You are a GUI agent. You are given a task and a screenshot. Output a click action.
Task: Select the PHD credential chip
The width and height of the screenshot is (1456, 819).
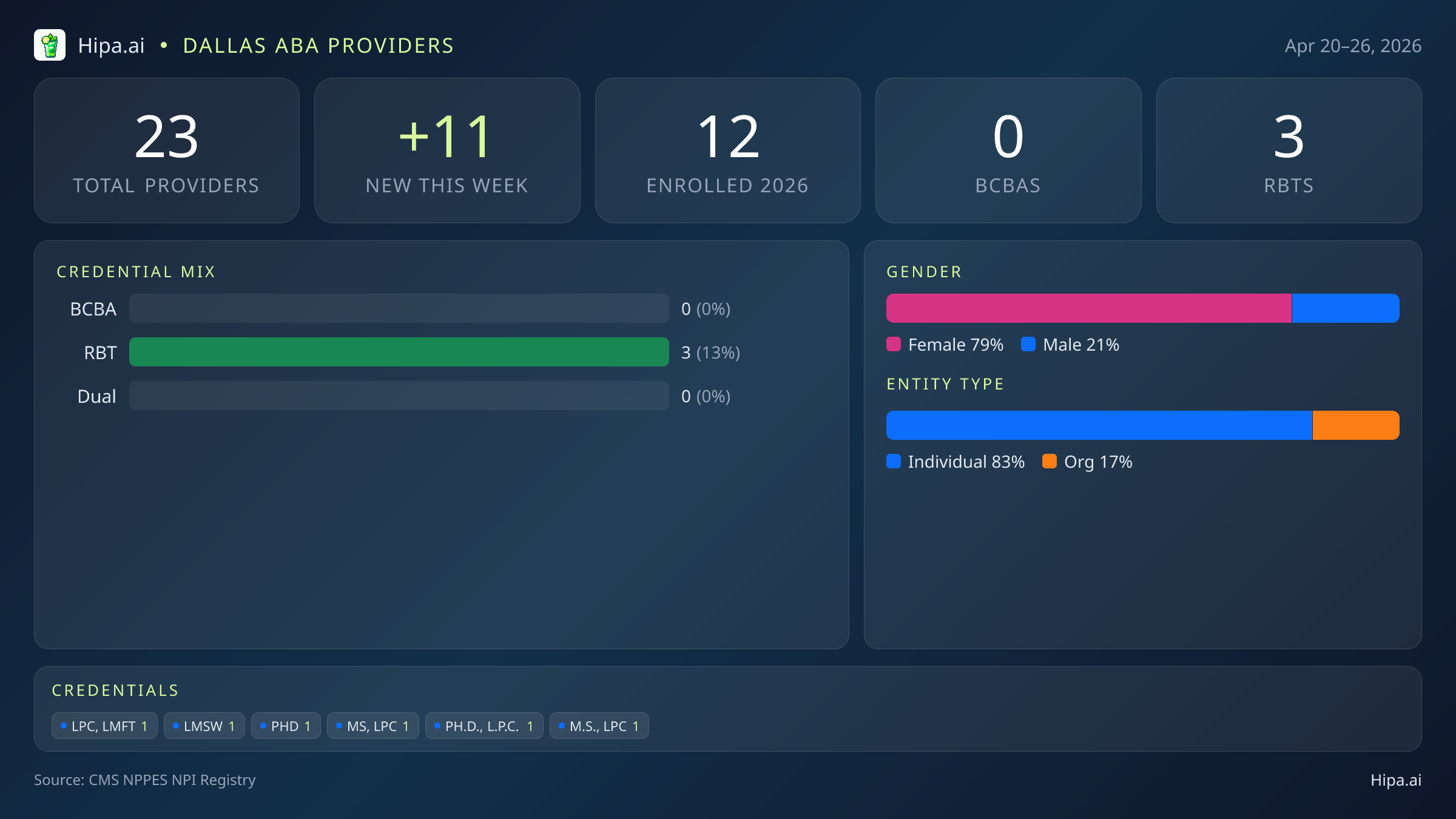[286, 726]
